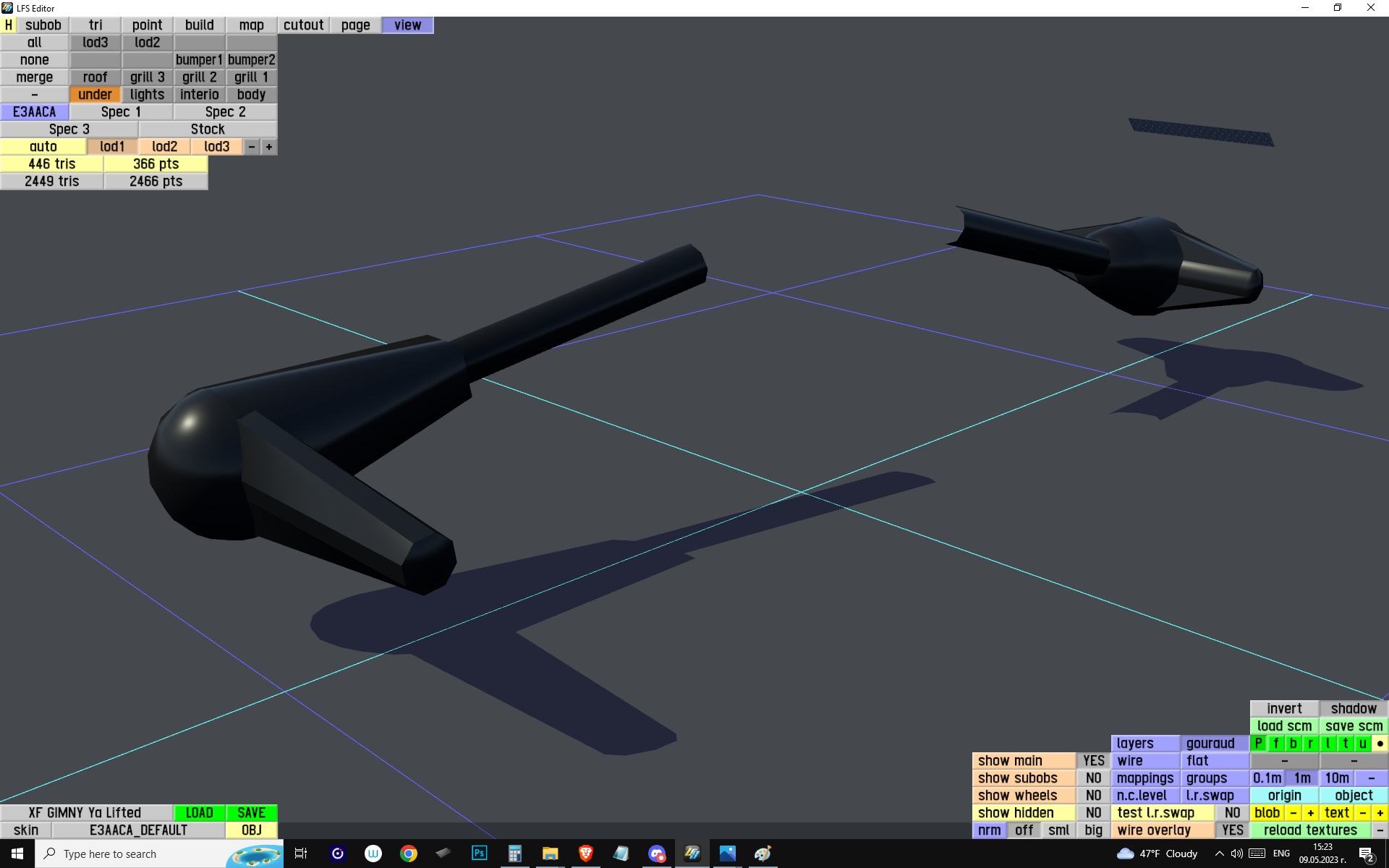Open the build tab
This screenshot has width=1389, height=868.
(199, 25)
